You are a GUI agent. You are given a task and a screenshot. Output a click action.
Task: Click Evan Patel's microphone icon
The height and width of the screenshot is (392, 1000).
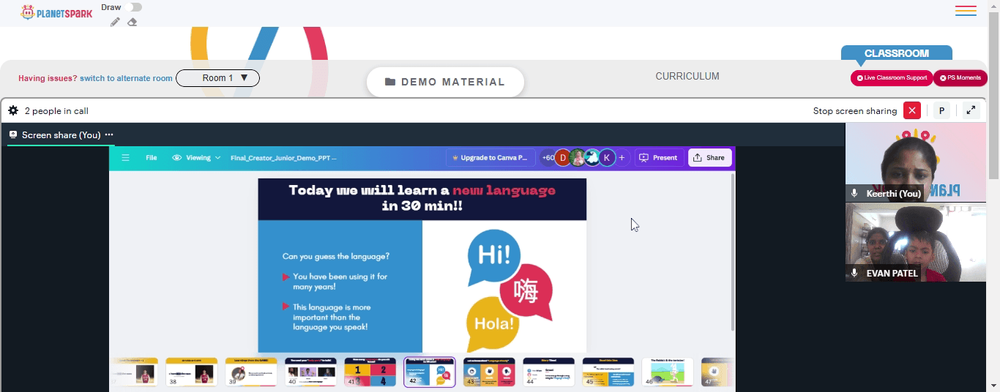855,273
